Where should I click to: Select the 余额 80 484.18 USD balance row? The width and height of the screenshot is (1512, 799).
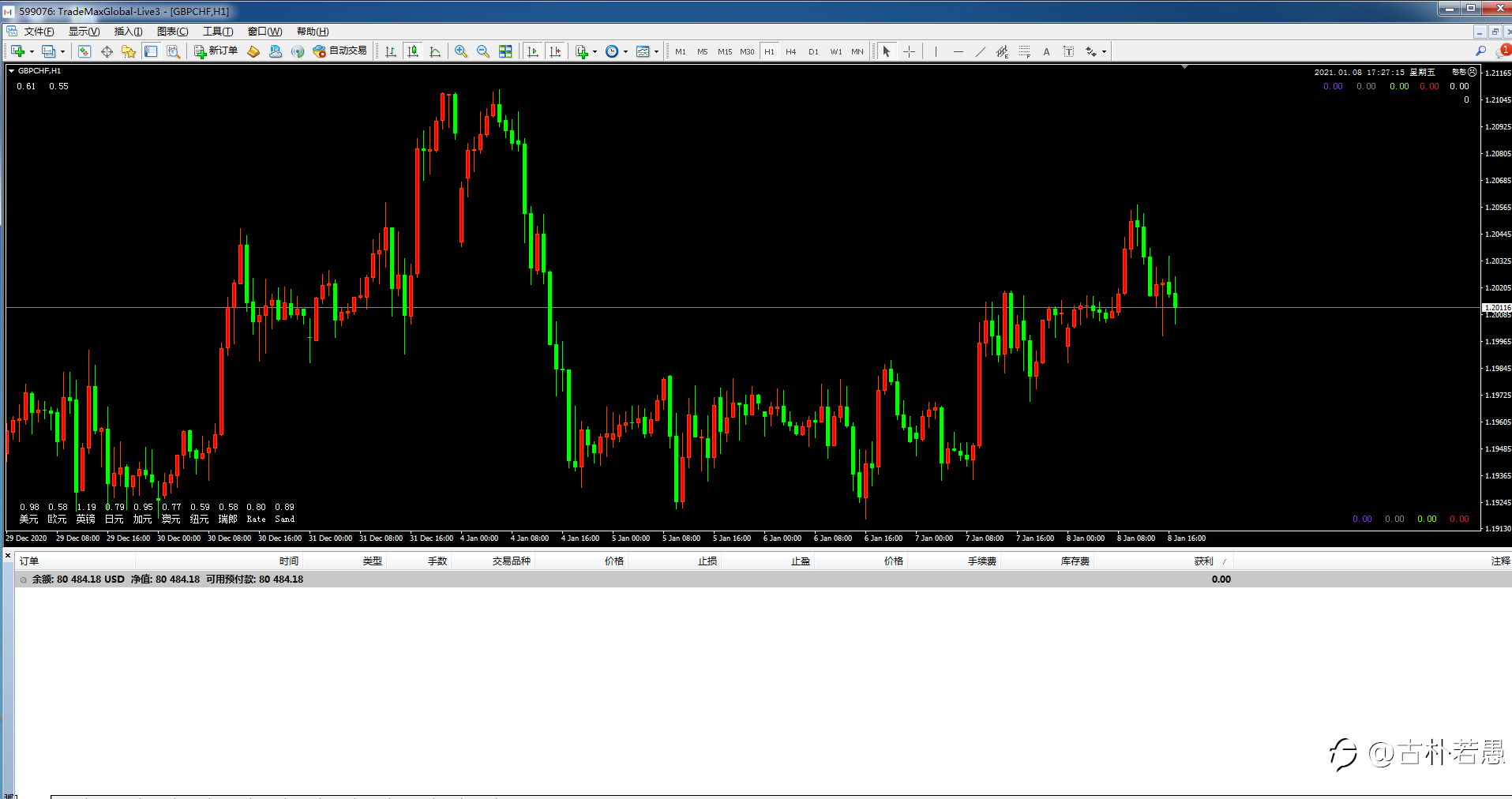pyautogui.click(x=763, y=580)
